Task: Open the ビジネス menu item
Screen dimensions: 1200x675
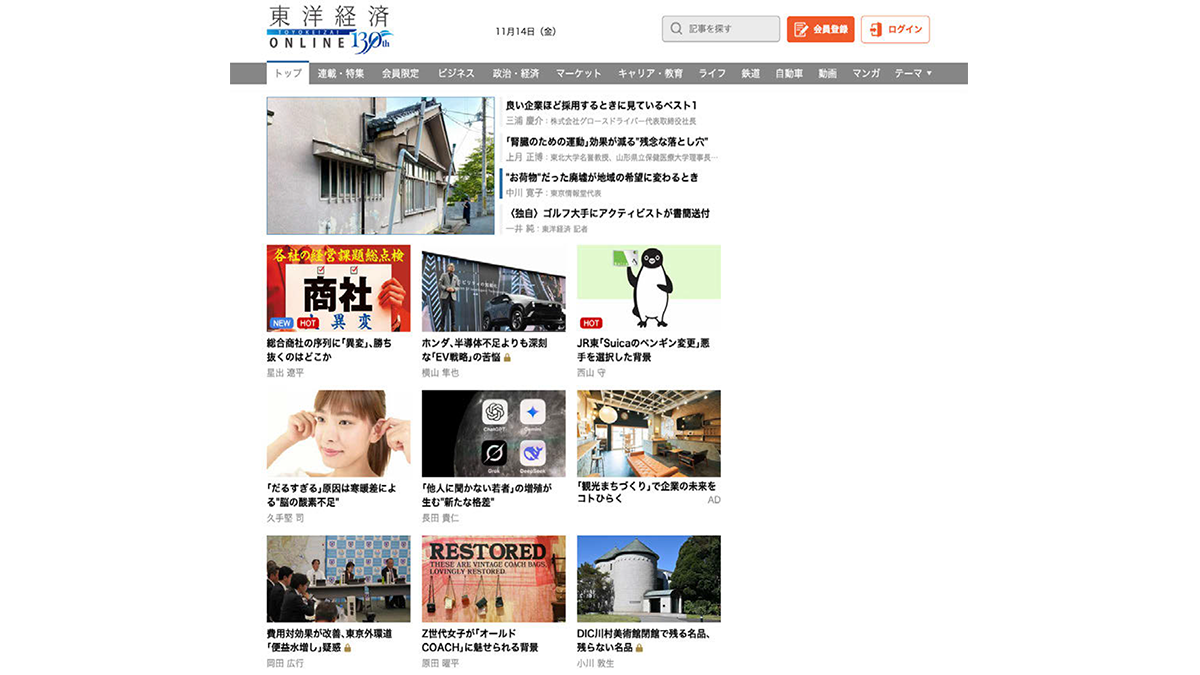Action: pyautogui.click(x=456, y=74)
